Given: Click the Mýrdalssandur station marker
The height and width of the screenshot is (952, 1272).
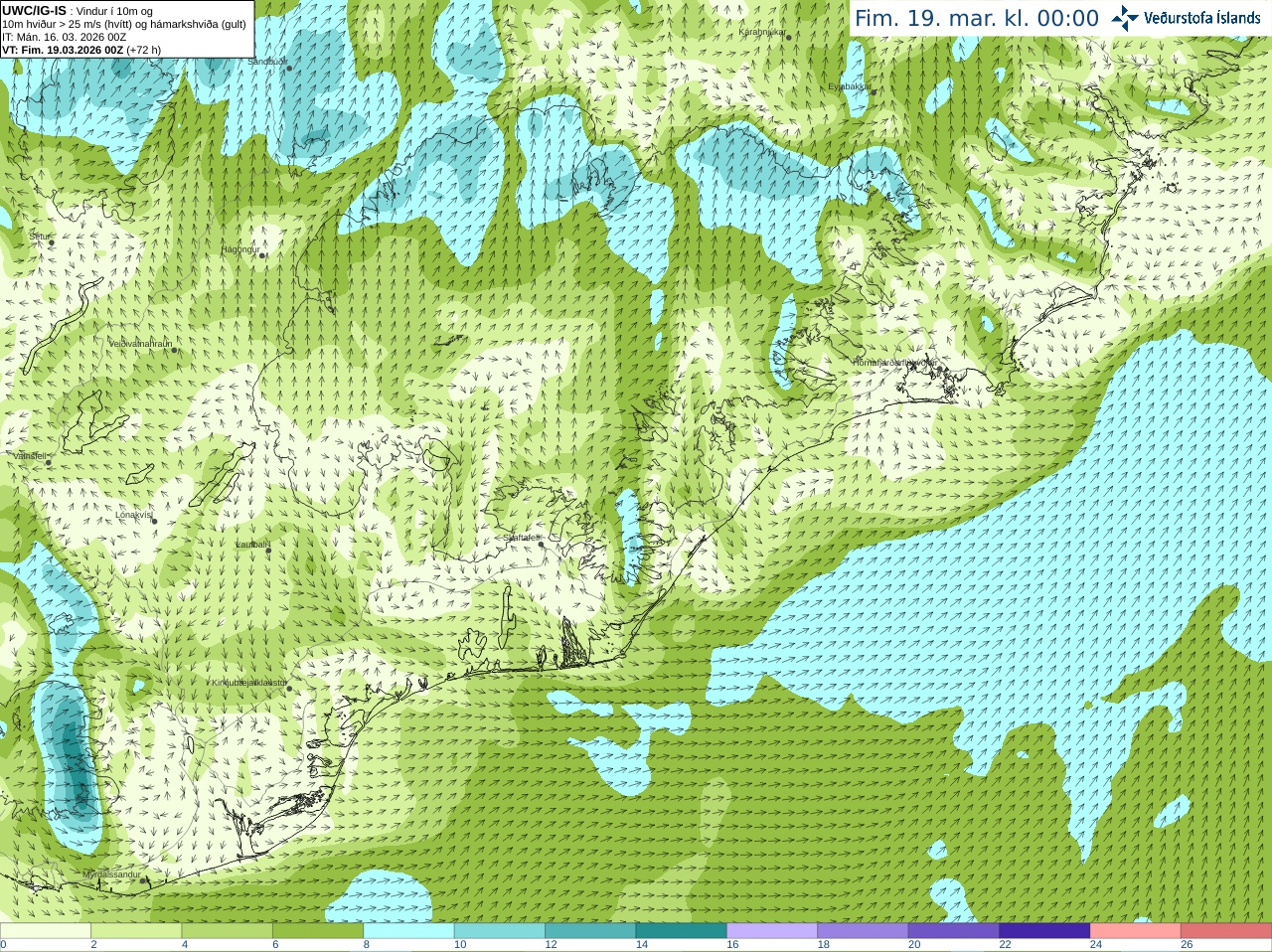Looking at the screenshot, I should tap(145, 879).
